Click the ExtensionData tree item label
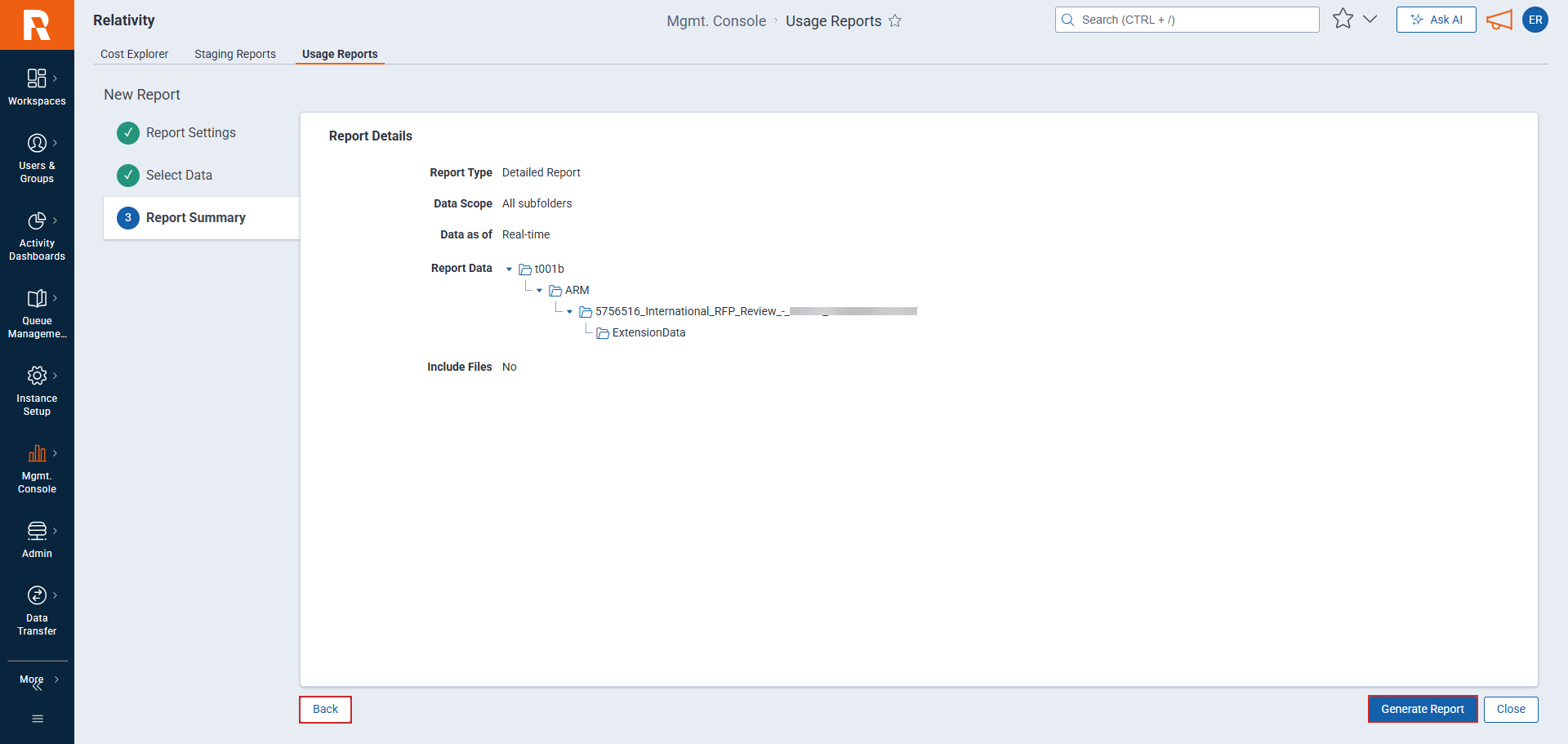Viewport: 1568px width, 744px height. (649, 333)
